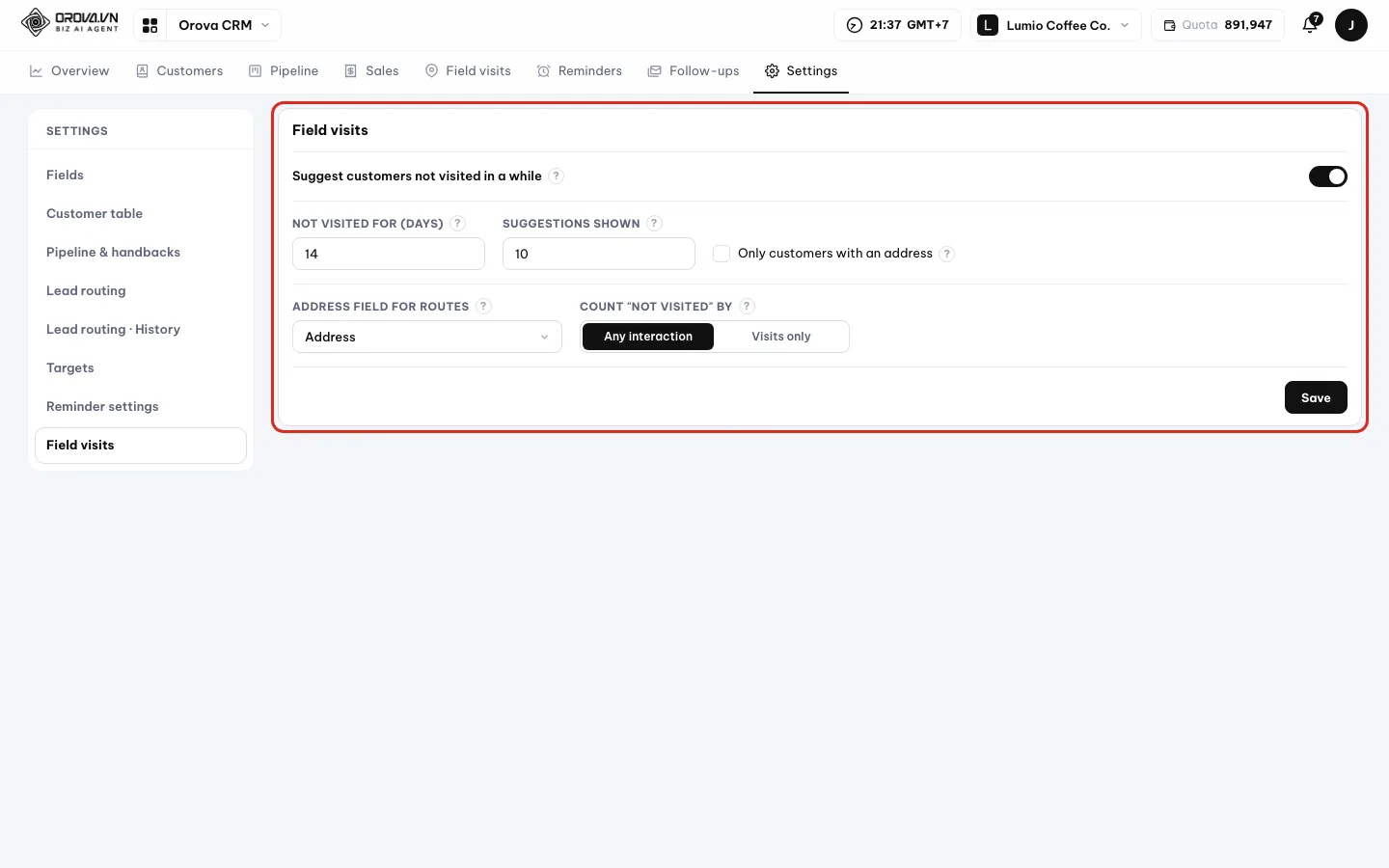Screen dimensions: 1389x868
Task: Select the Settings tab
Action: (801, 70)
